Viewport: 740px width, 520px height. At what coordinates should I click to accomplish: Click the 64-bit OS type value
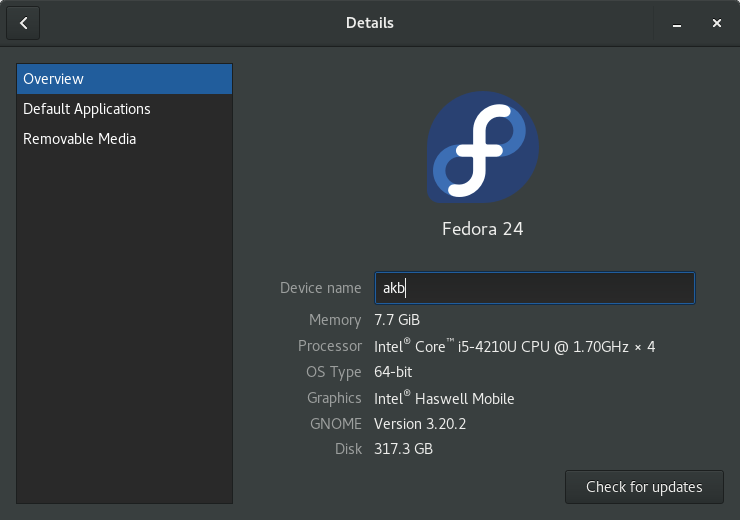(393, 372)
